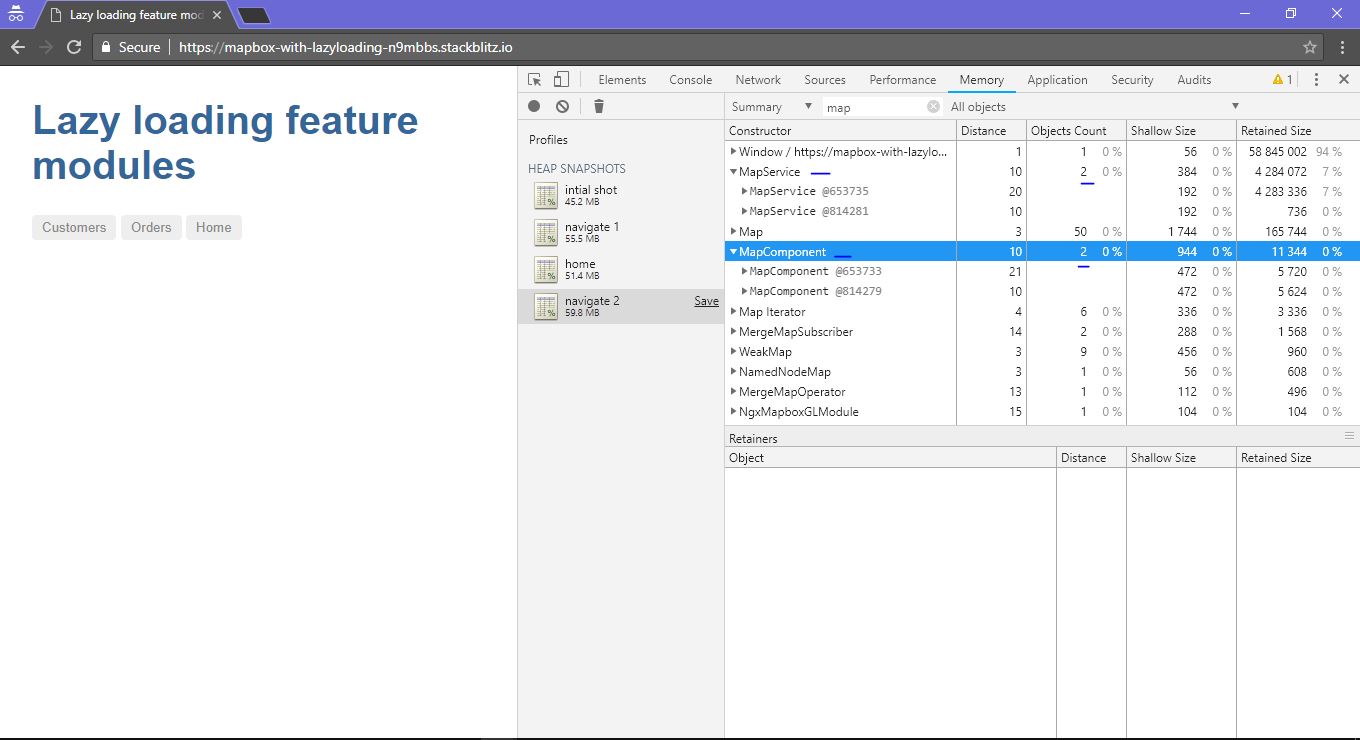Reload the page in the browser
This screenshot has height=740, width=1360.
[x=74, y=47]
